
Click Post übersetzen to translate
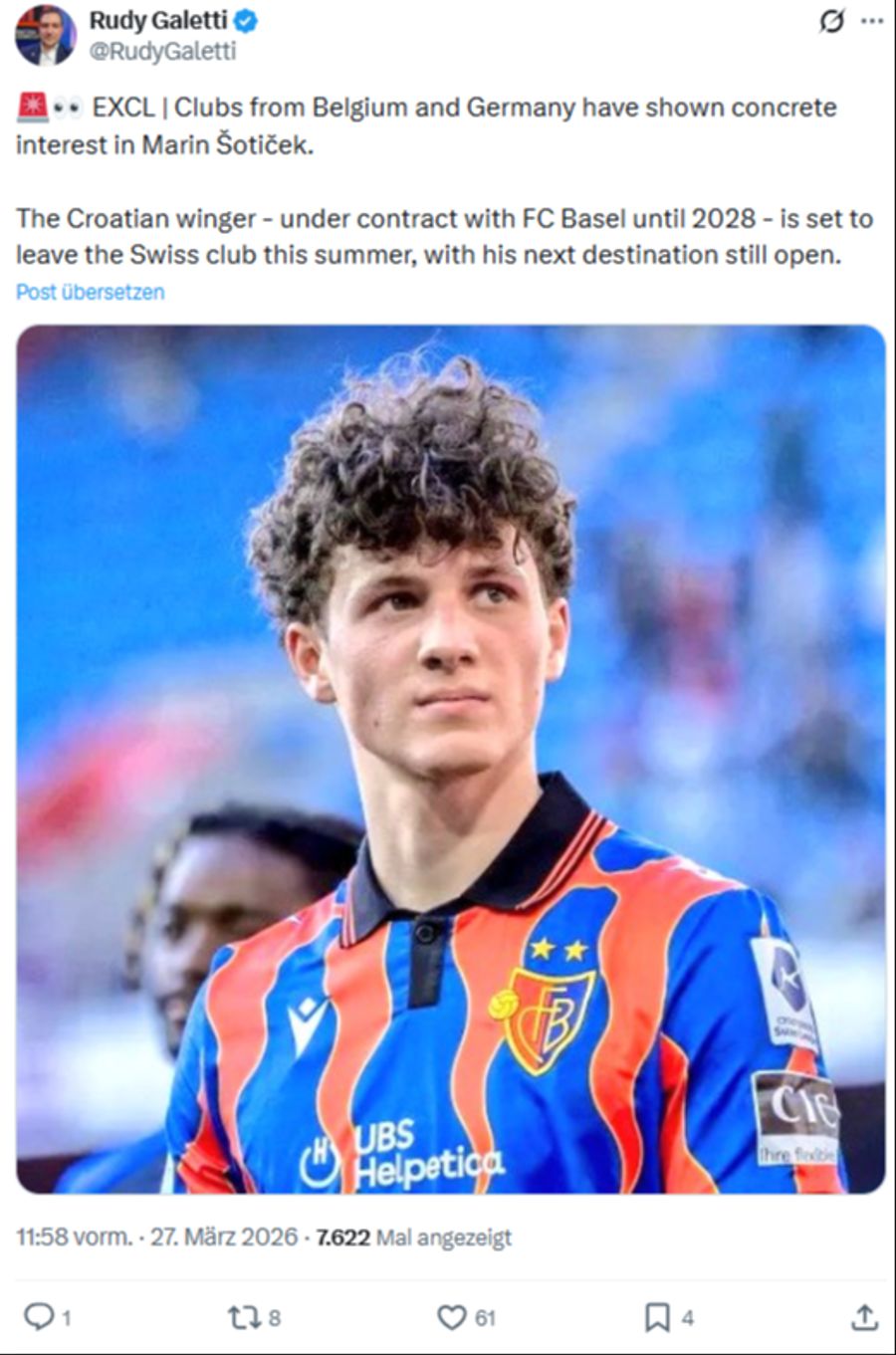click(x=90, y=292)
